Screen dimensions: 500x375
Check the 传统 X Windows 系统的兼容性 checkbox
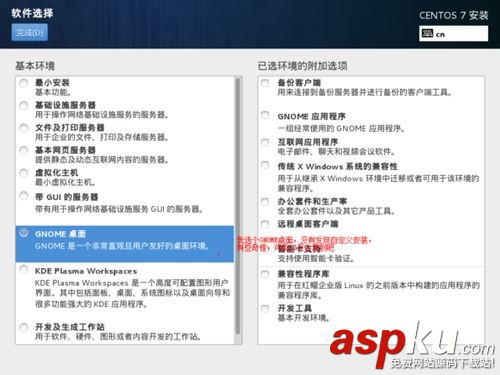[265, 165]
